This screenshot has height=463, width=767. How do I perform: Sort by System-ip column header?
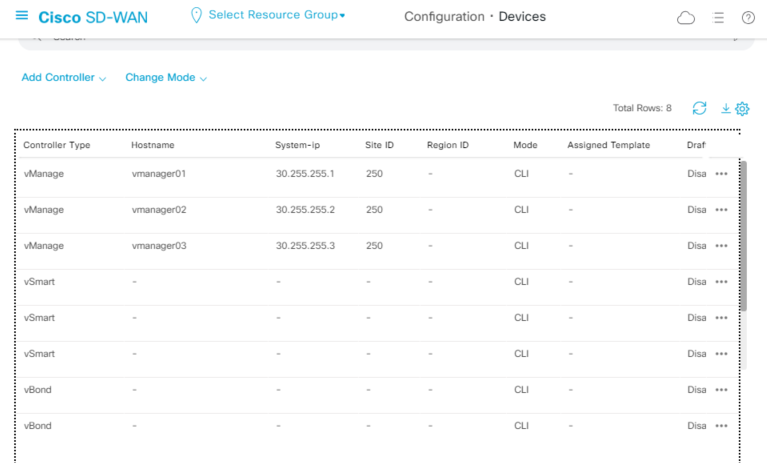coord(297,145)
